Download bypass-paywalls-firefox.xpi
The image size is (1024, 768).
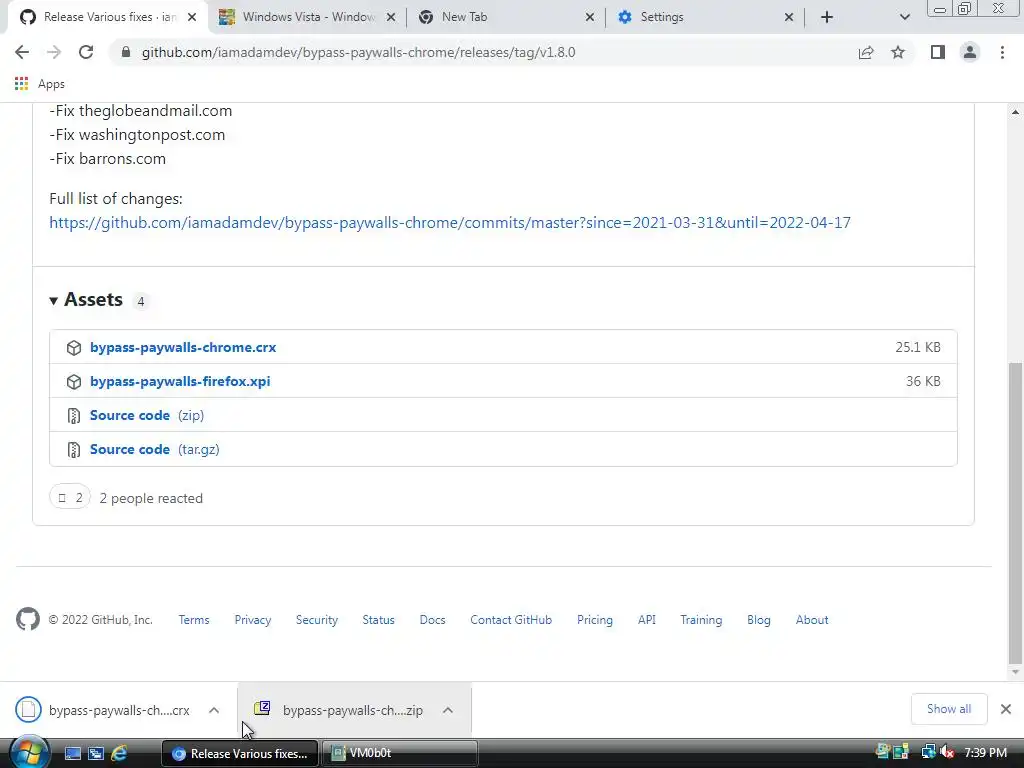coord(180,381)
